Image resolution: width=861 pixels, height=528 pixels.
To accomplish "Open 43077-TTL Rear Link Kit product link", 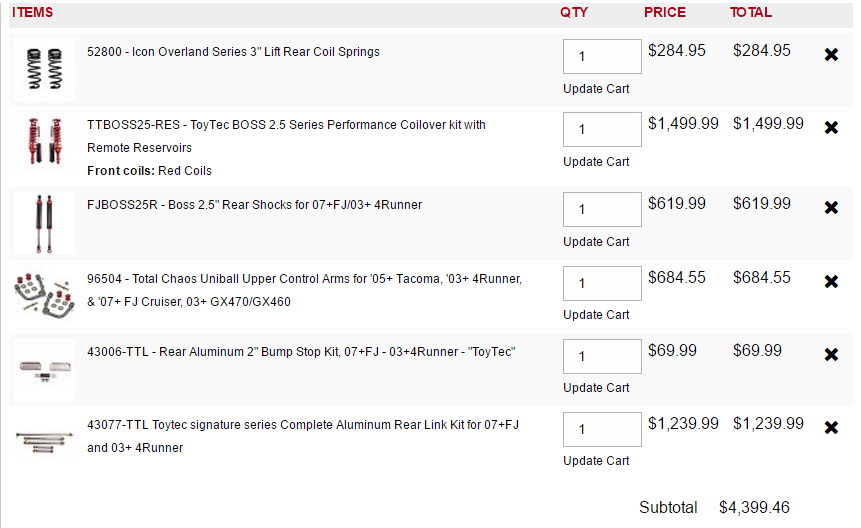I will tap(303, 436).
